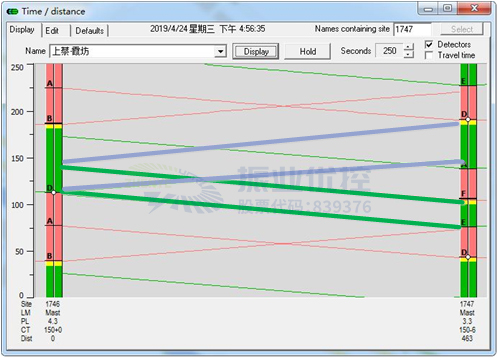Screen dimensions: 500x360
Task: Click the Seconds value field
Action: point(389,51)
